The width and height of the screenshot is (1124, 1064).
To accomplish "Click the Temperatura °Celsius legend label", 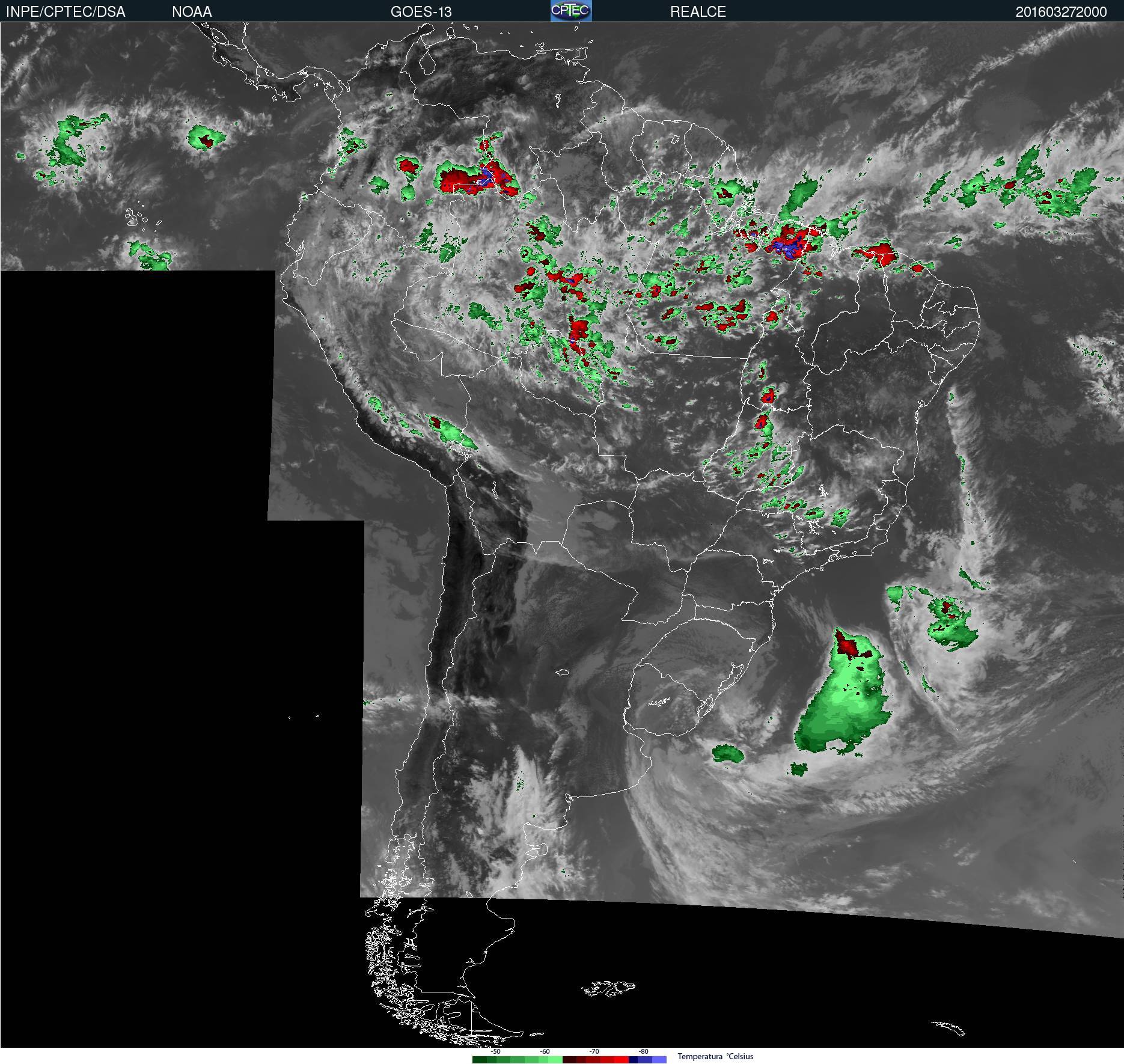I will 715,1056.
